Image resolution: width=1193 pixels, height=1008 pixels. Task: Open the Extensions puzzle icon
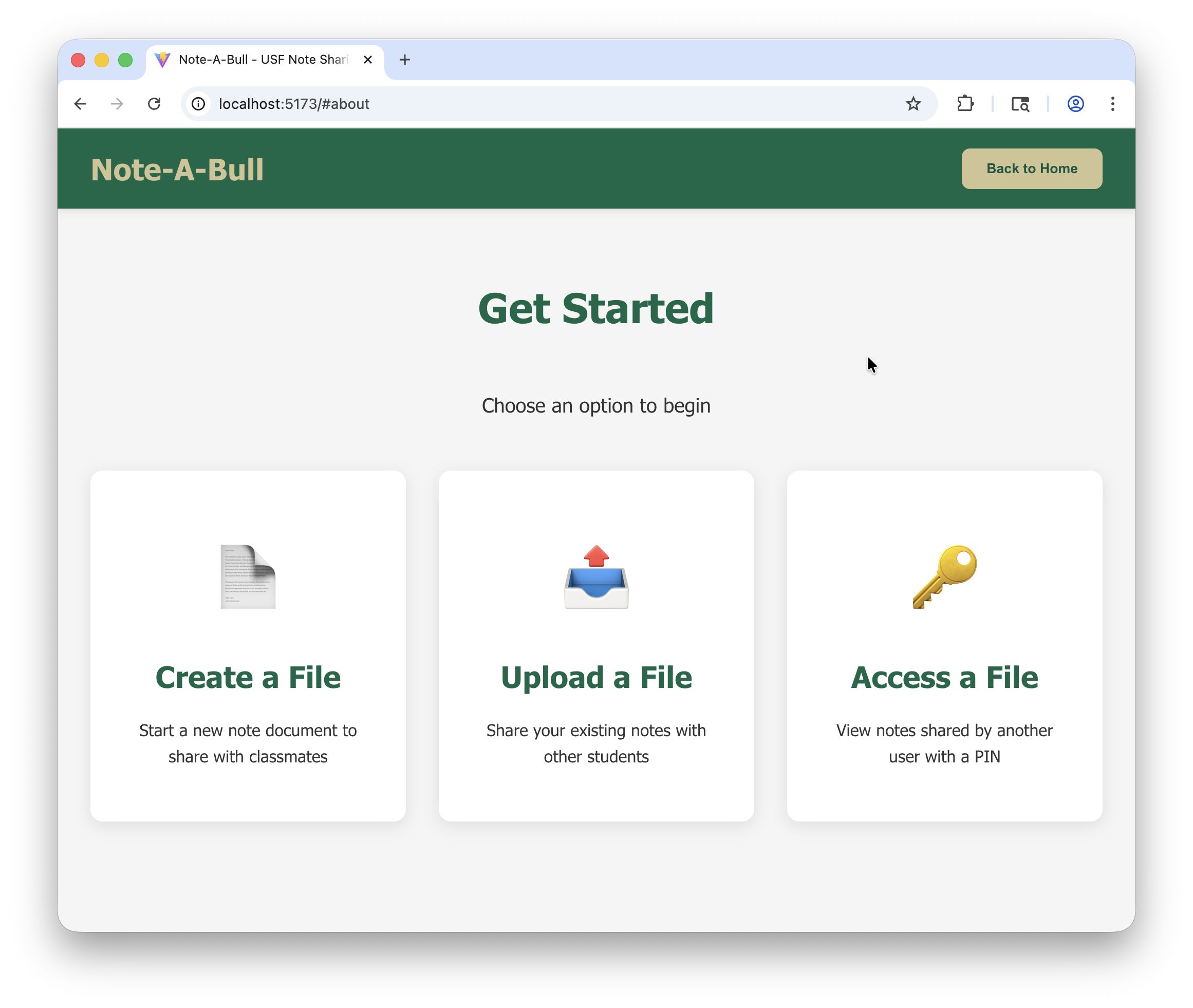pyautogui.click(x=965, y=104)
